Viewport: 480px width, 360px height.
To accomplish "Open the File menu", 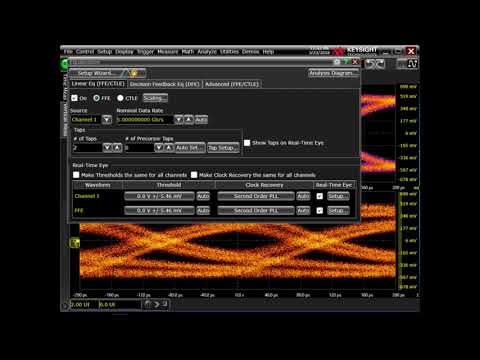I will (x=68, y=52).
